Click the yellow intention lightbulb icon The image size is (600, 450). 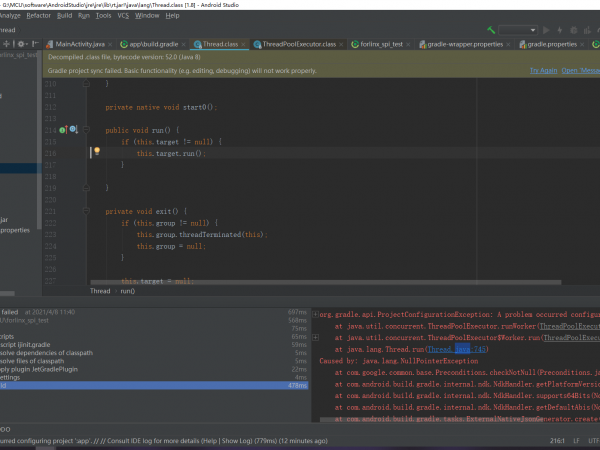click(x=97, y=152)
